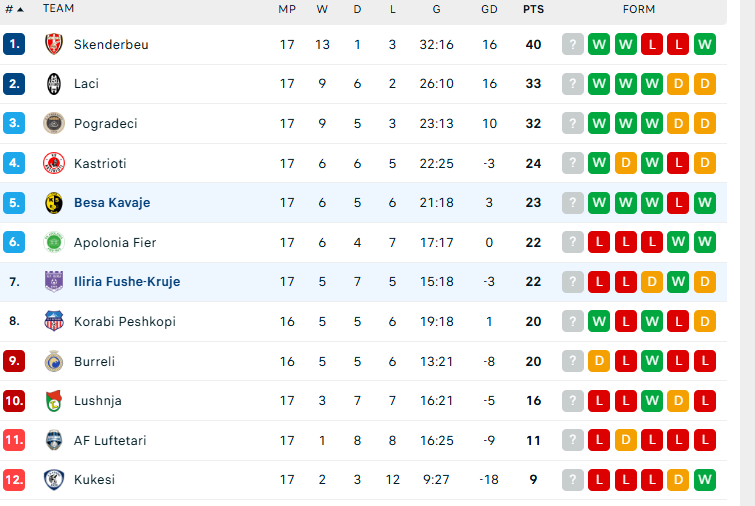This screenshot has height=506, width=755.
Task: Sort table by the # rank column
Action: click(x=13, y=9)
